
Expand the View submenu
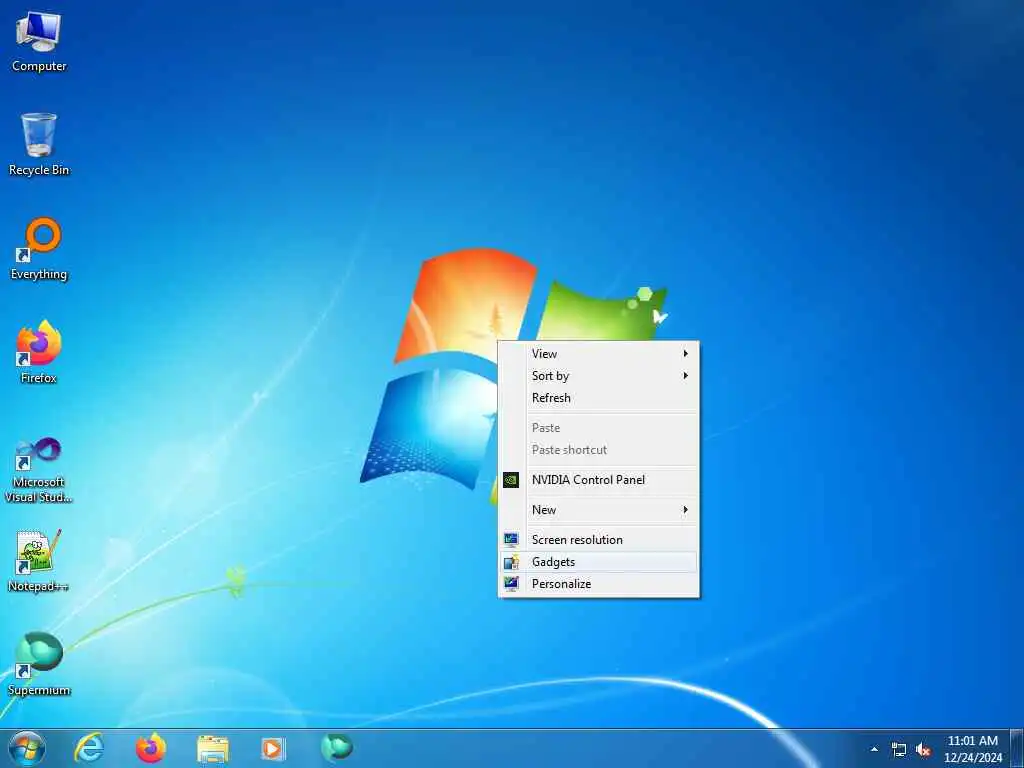599,354
